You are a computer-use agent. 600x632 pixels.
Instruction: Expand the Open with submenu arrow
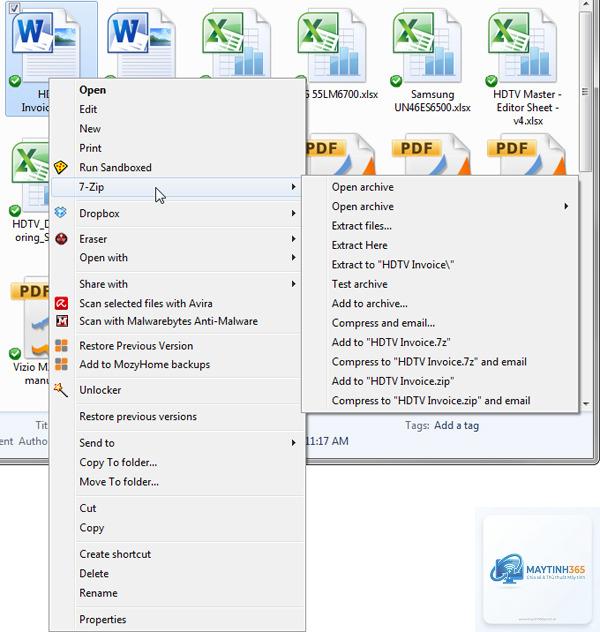pyautogui.click(x=293, y=257)
